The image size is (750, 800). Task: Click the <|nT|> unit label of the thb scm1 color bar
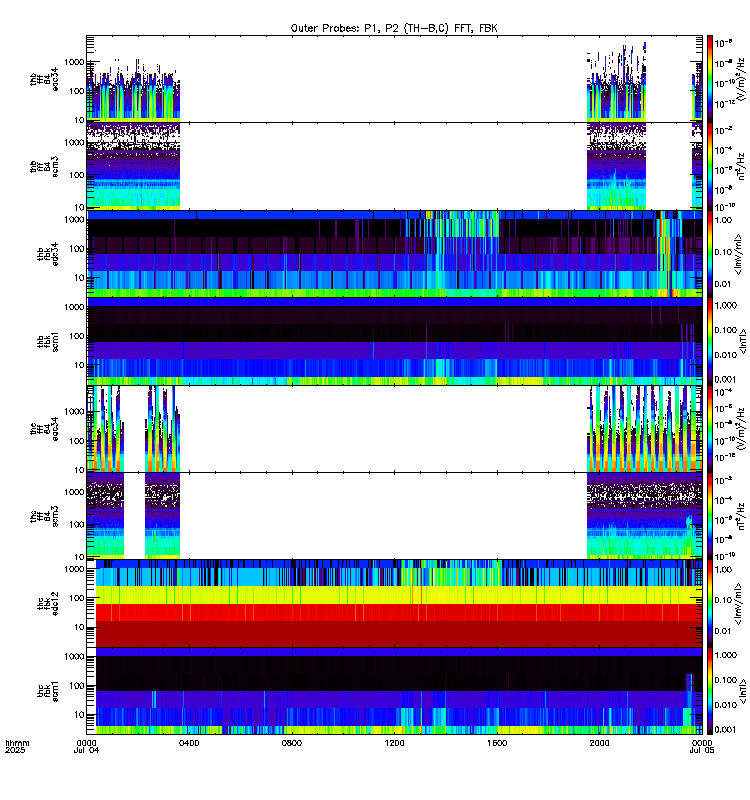pos(742,341)
